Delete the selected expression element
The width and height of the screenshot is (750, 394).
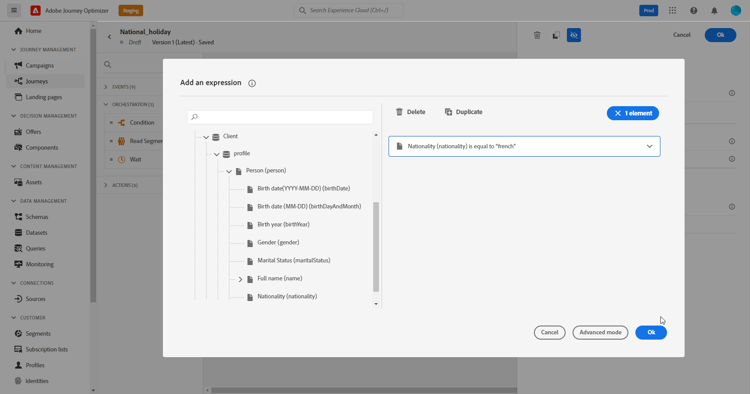click(410, 112)
